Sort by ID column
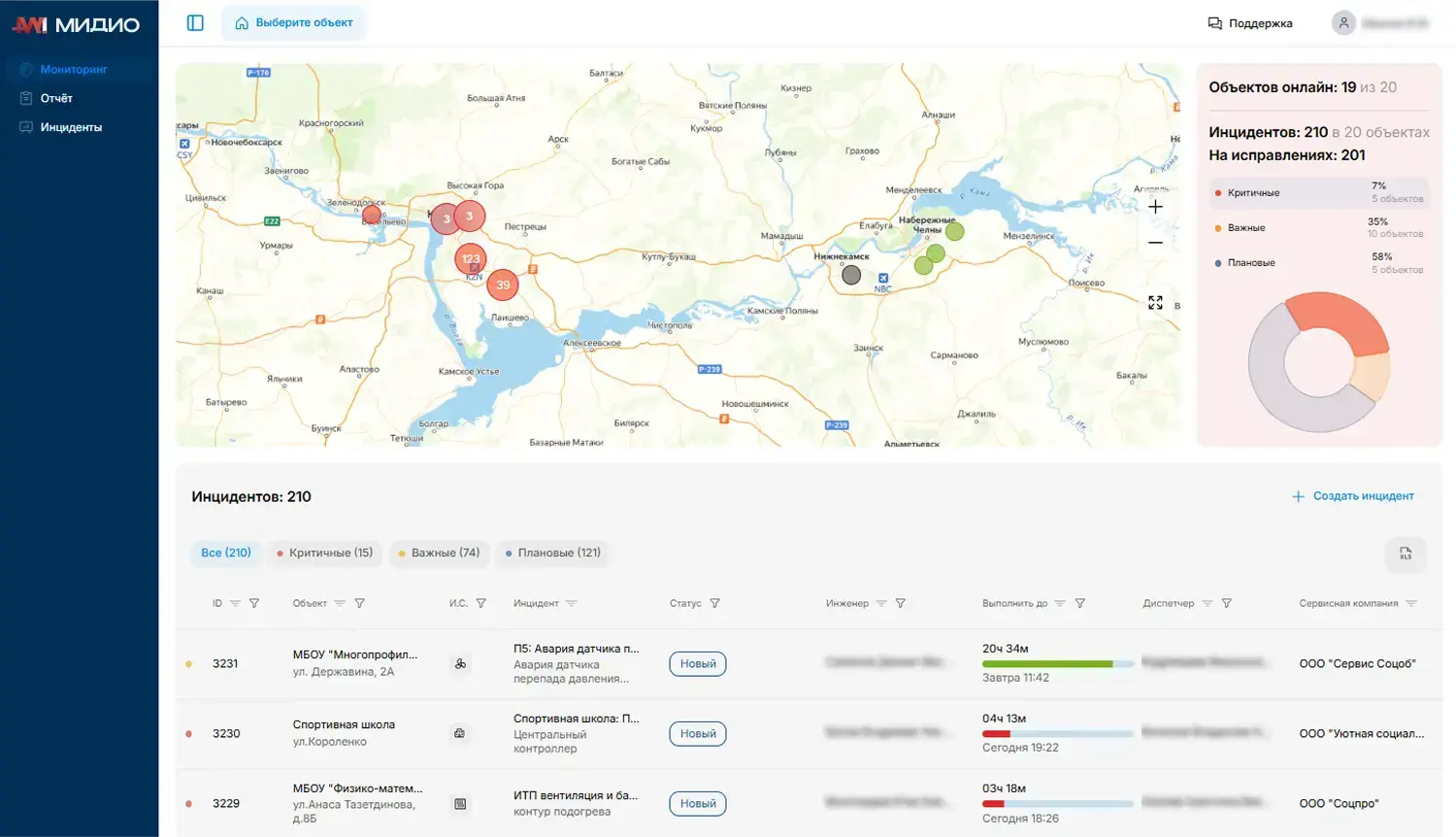 tap(235, 603)
